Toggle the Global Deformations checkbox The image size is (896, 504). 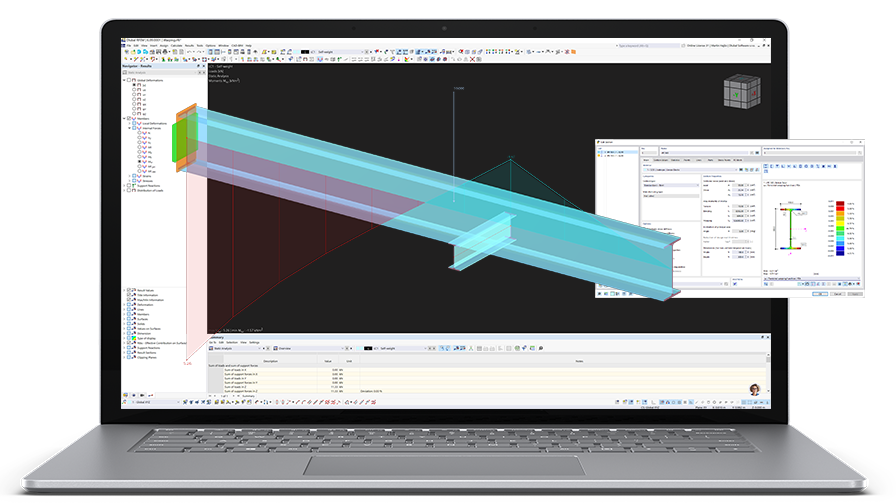pyautogui.click(x=129, y=80)
